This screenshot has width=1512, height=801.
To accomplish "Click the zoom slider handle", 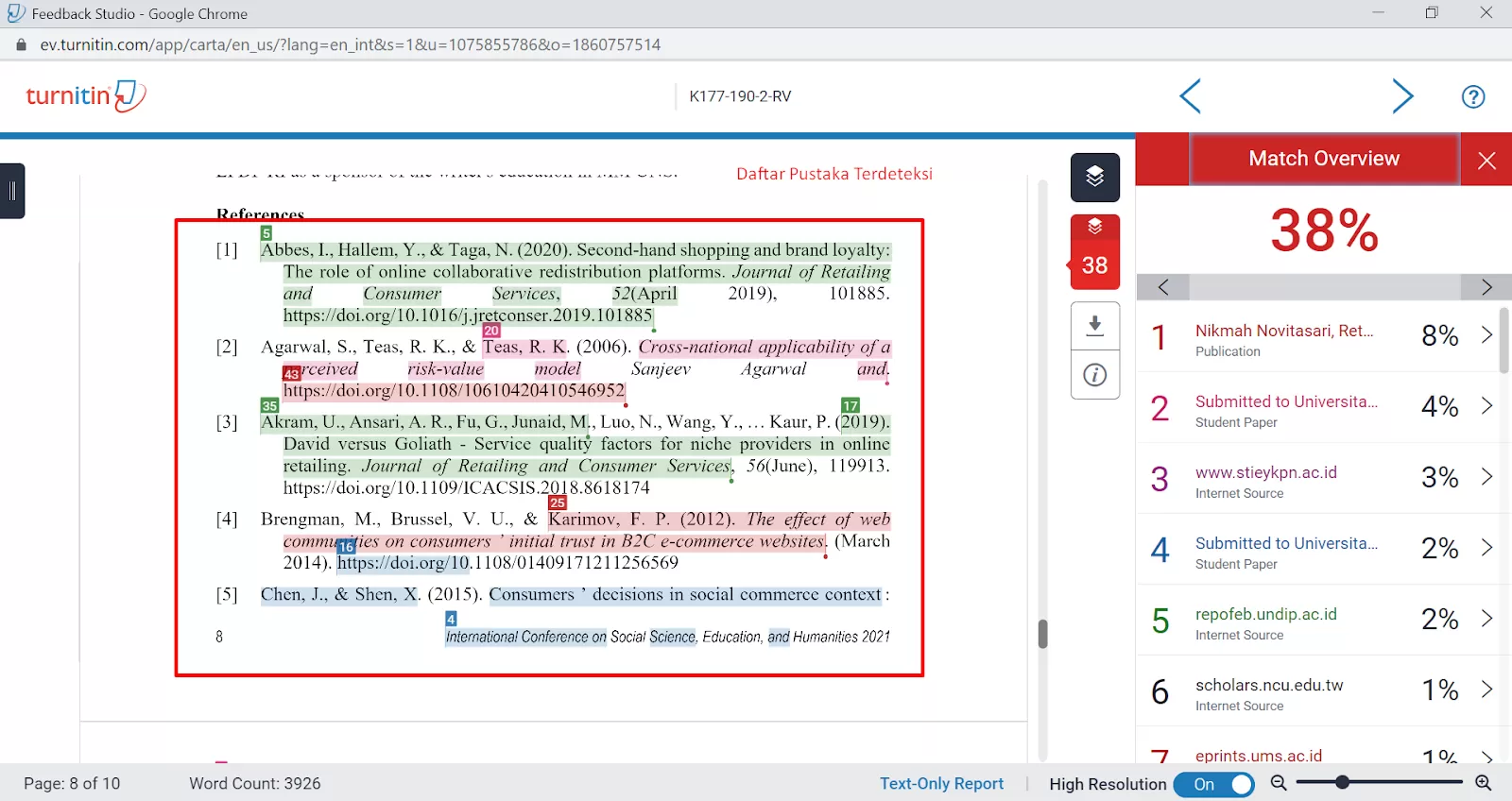I will [x=1341, y=782].
